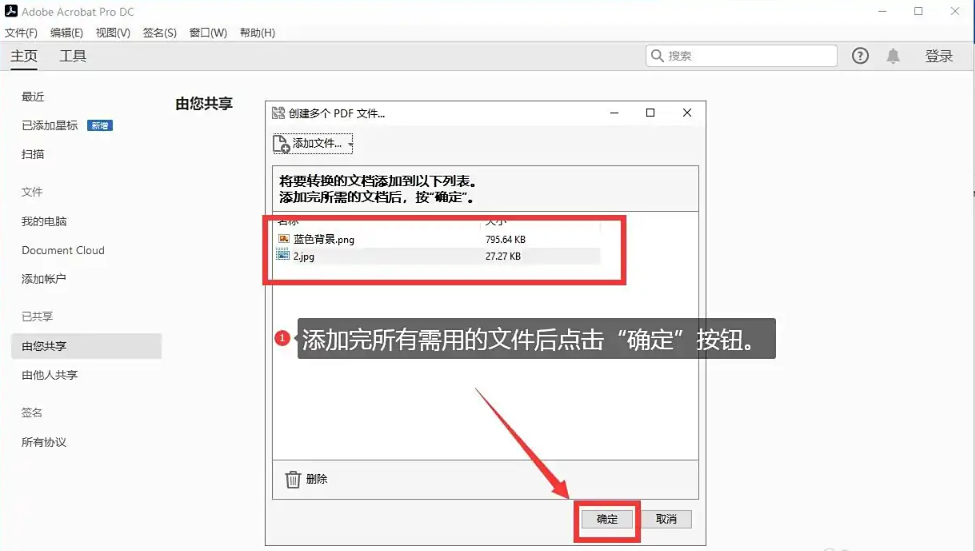Select 由他人共享 in the sidebar
Viewport: 975px width, 551px height.
(x=50, y=375)
